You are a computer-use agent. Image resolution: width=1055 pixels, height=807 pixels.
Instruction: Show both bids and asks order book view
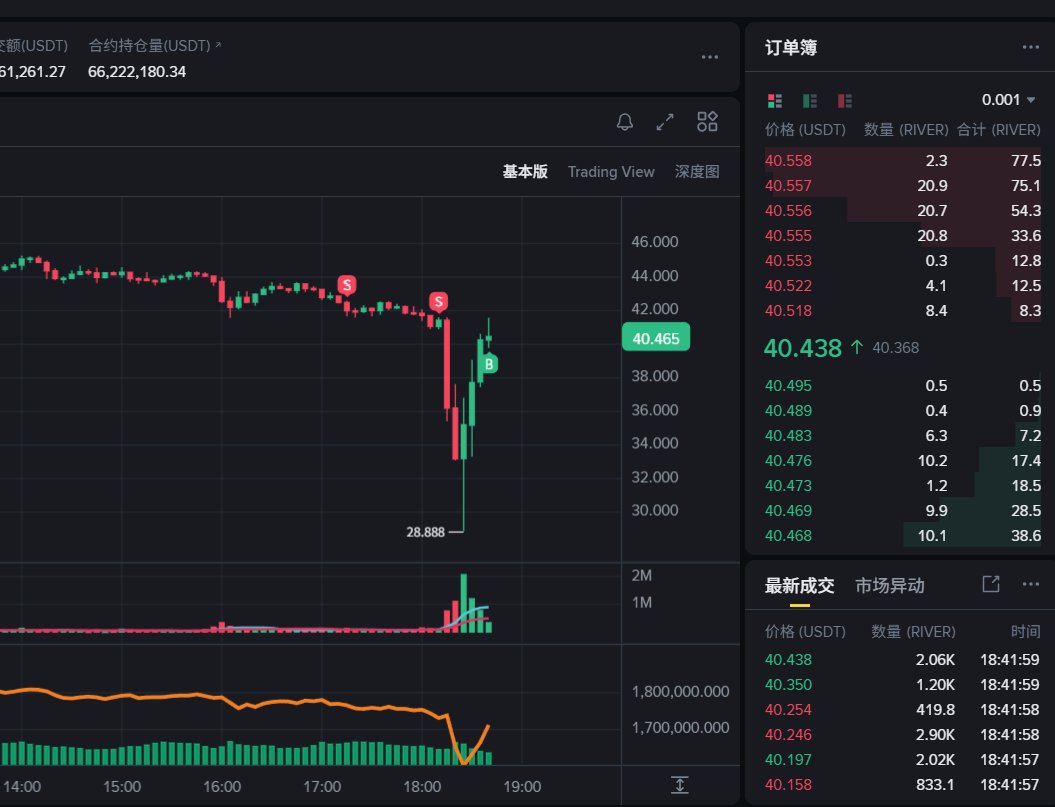[774, 101]
